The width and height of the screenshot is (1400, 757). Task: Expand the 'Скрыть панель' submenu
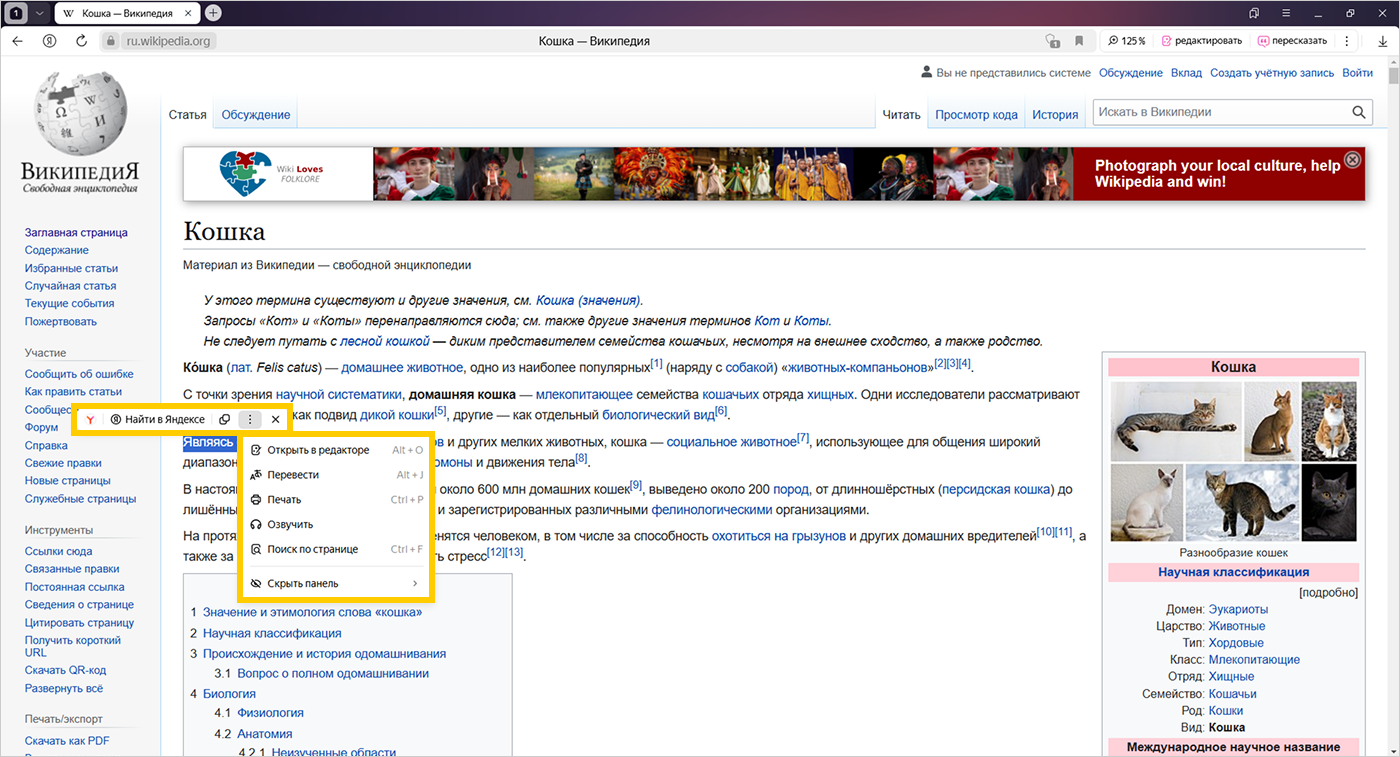[x=414, y=583]
